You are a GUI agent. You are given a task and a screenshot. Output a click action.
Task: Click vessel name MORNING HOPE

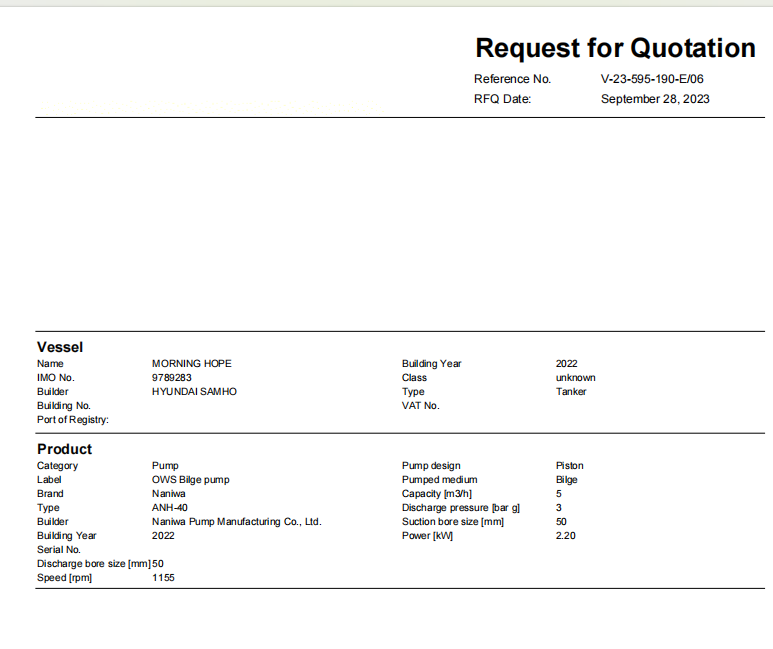(x=191, y=364)
